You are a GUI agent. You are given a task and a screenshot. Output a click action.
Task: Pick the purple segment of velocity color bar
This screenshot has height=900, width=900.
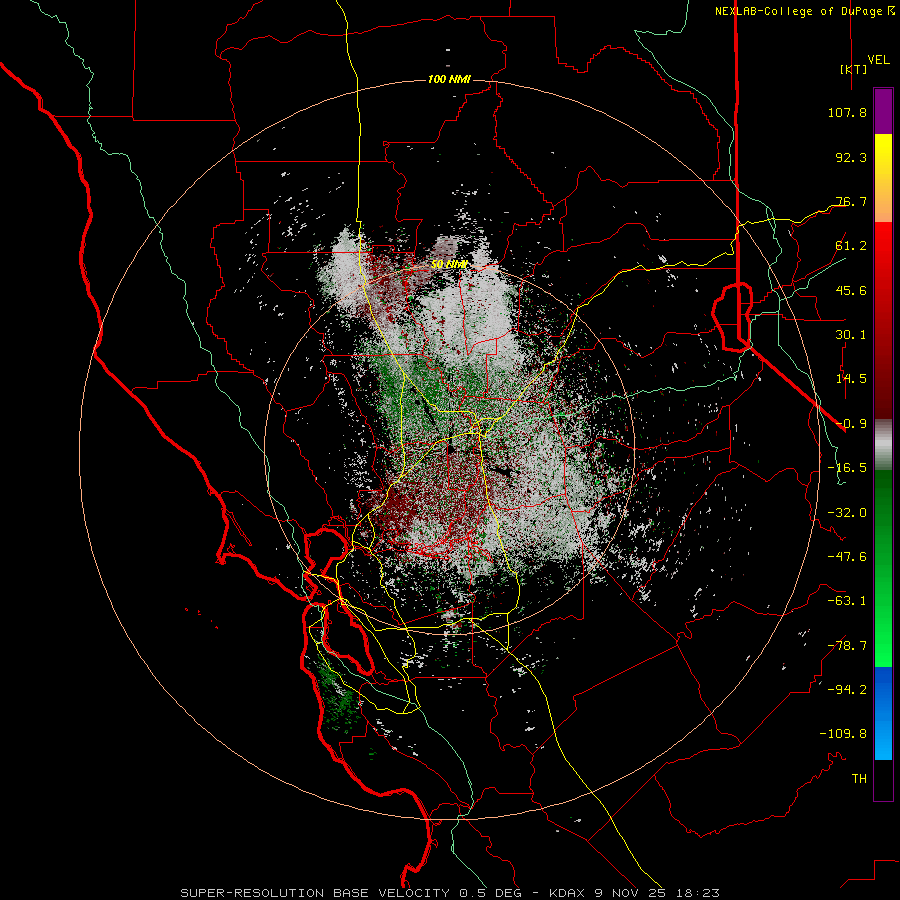(883, 111)
